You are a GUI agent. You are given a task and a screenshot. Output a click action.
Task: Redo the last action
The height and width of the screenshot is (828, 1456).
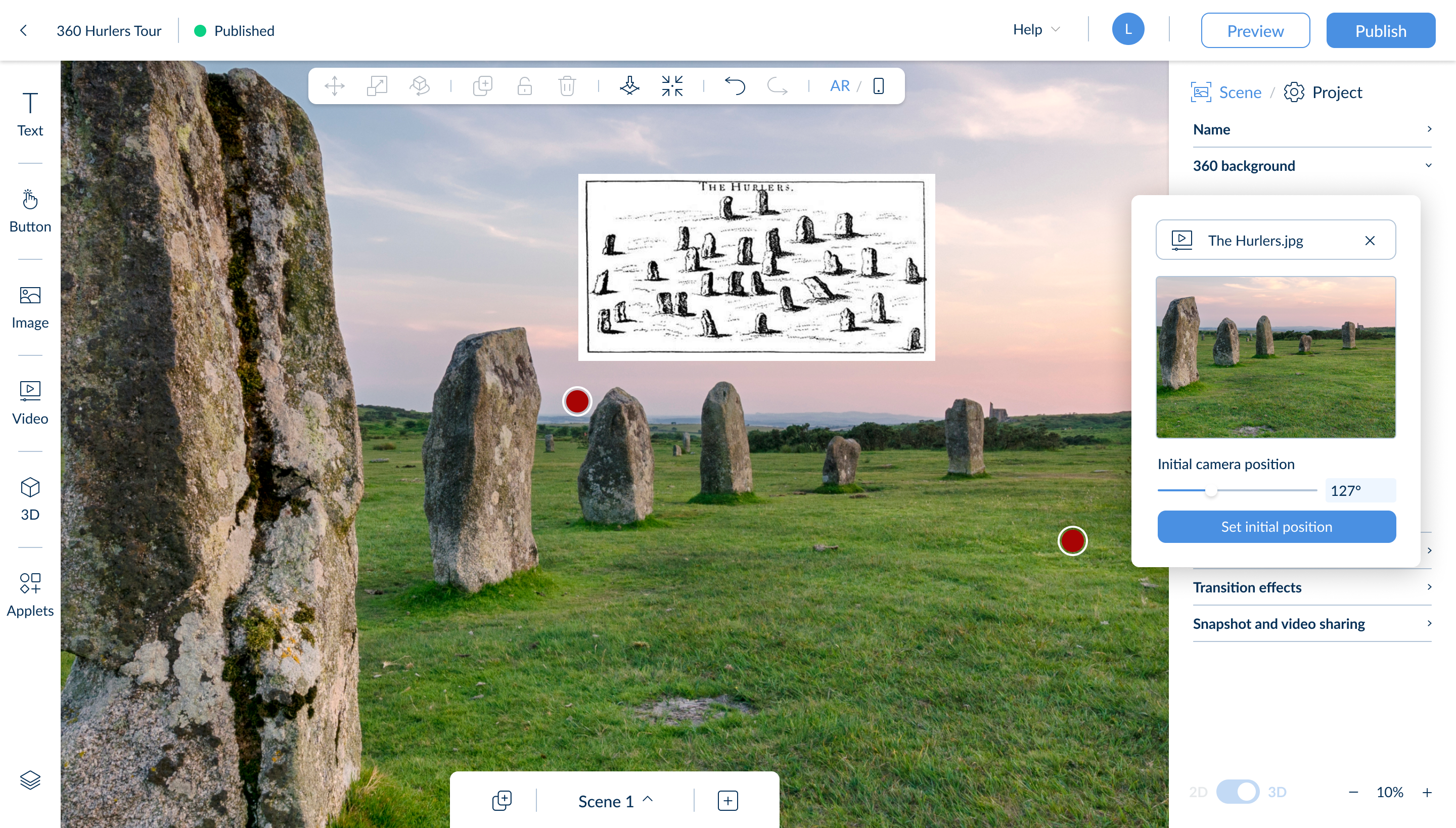click(x=777, y=86)
